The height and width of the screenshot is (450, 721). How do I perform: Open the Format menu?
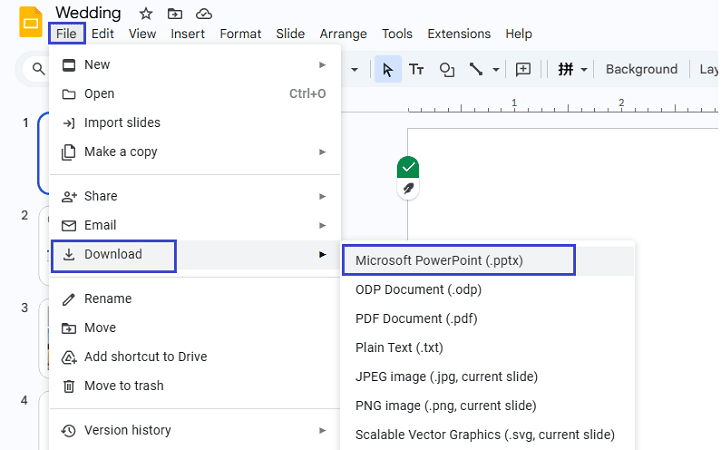pos(240,34)
